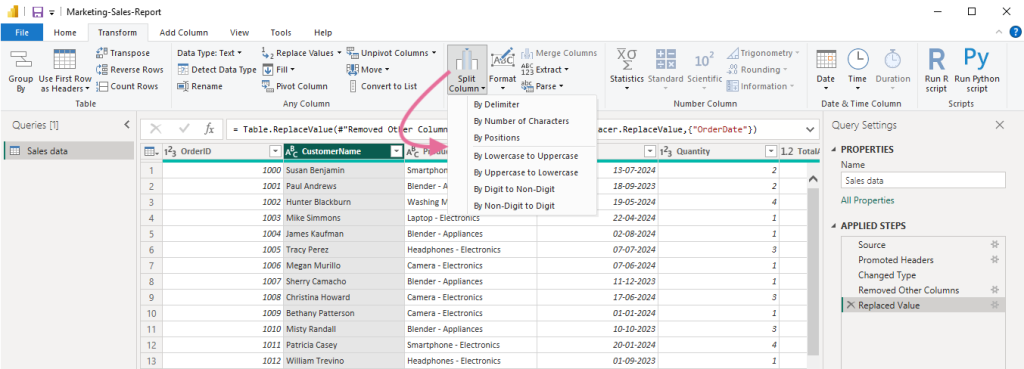Open the Fill dropdown
This screenshot has height=369, width=1024.
coord(279,69)
